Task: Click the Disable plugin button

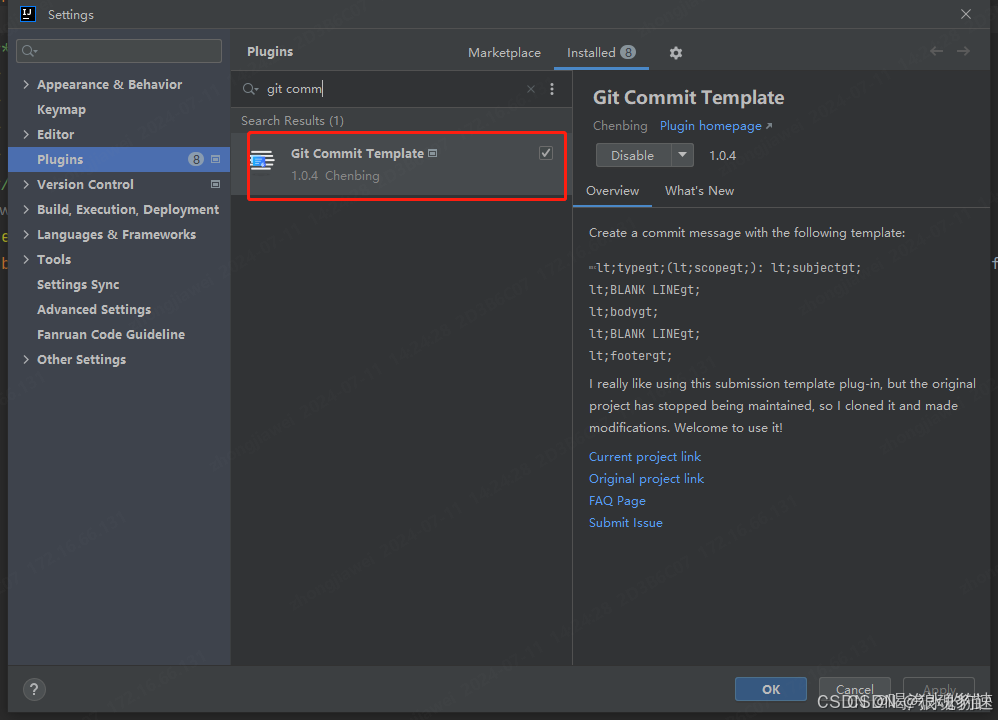Action: pos(633,155)
